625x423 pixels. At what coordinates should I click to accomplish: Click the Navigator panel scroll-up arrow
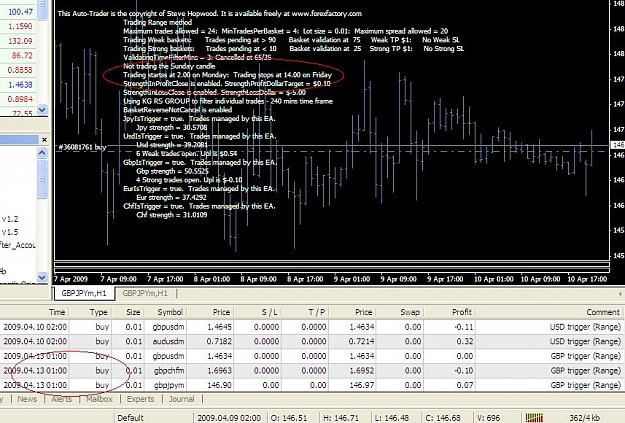tap(42, 153)
